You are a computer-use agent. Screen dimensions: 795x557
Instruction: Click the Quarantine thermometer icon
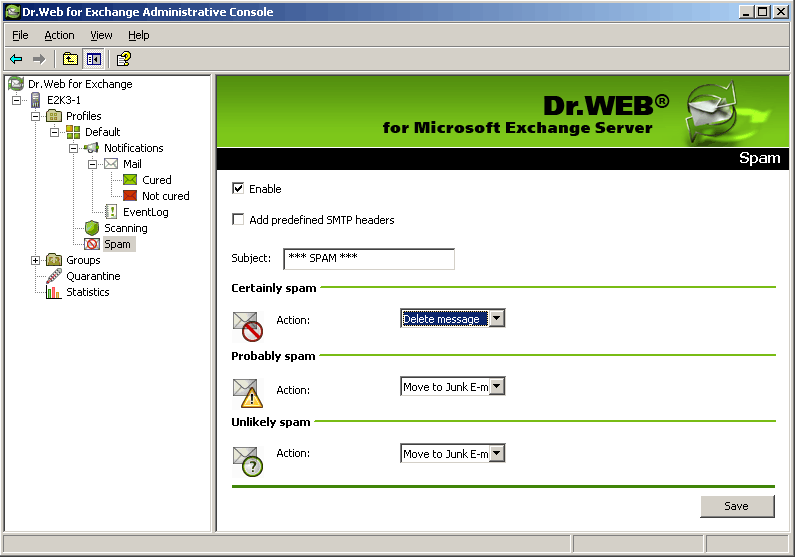point(54,276)
